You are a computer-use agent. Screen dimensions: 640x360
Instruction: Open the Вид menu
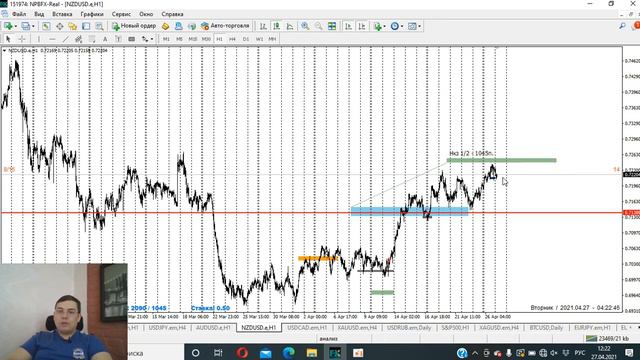click(x=39, y=14)
